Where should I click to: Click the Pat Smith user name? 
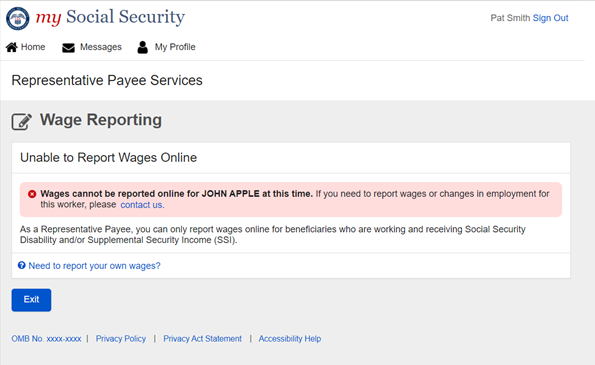click(x=510, y=18)
